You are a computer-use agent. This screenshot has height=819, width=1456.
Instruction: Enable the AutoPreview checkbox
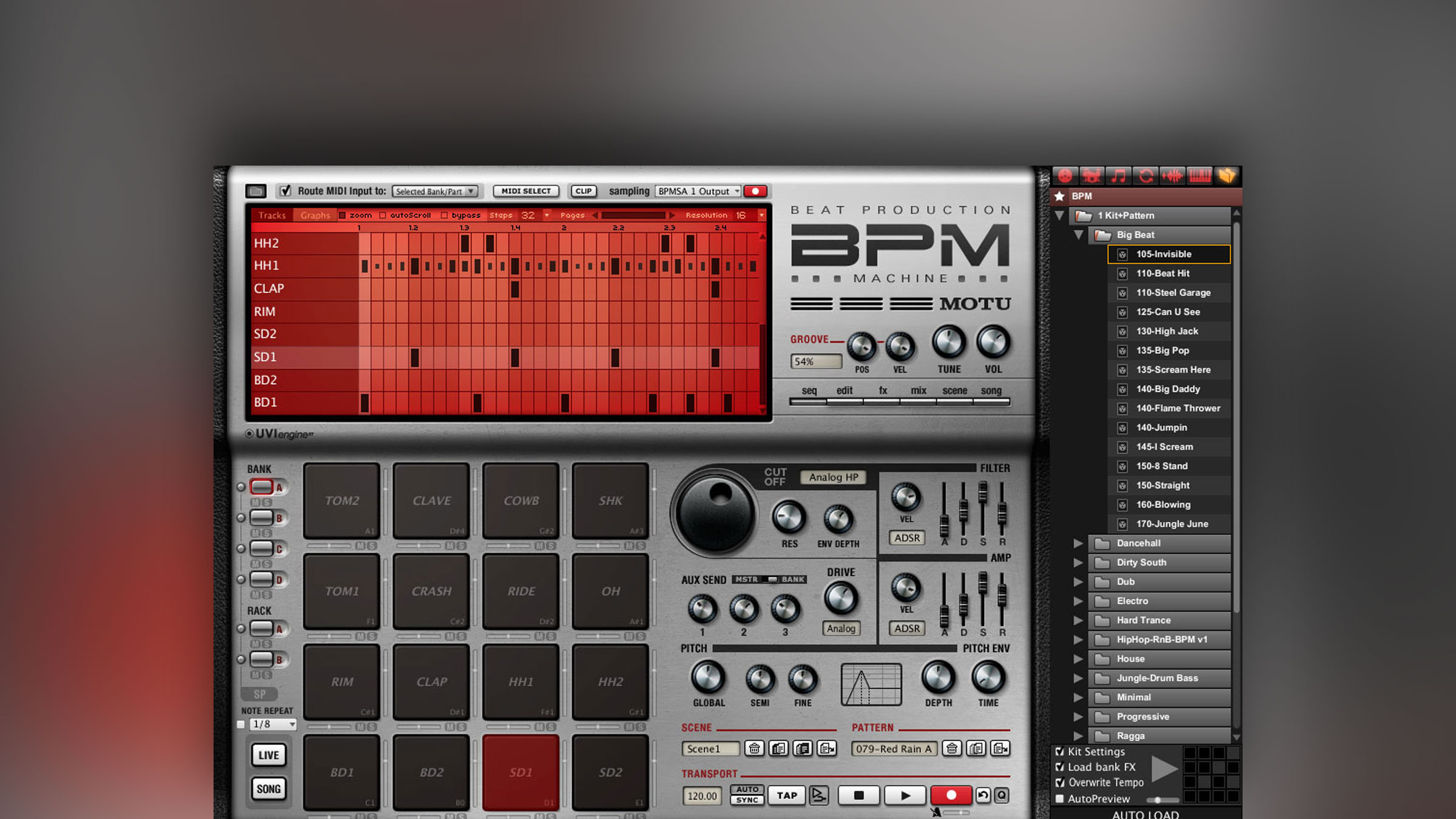1060,799
